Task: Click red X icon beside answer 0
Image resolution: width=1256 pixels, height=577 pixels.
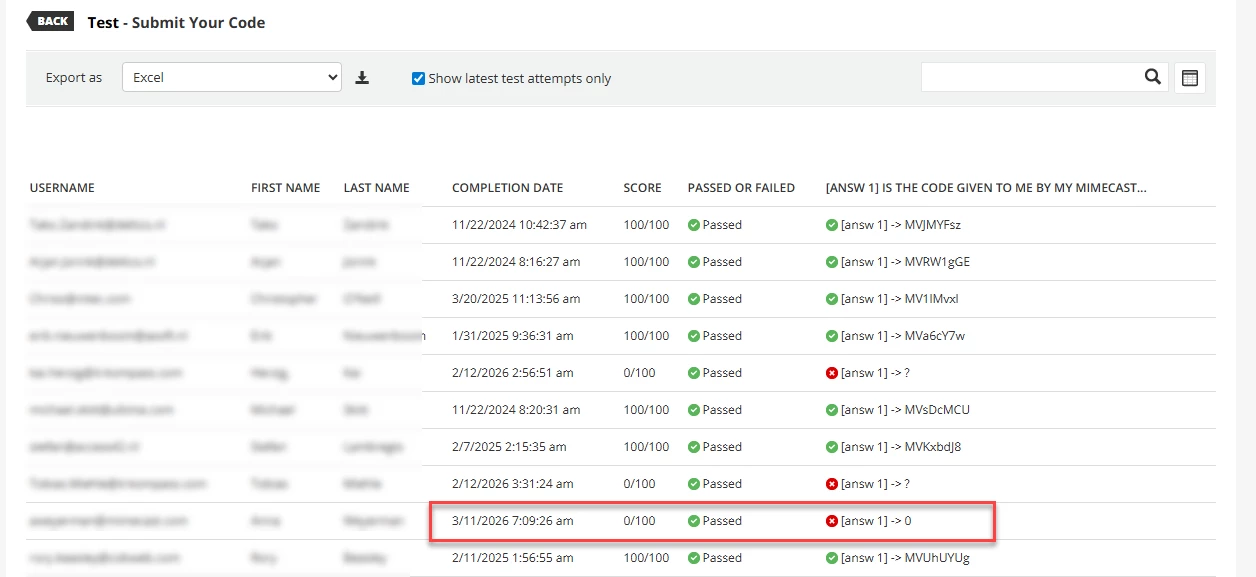Action: coord(832,521)
